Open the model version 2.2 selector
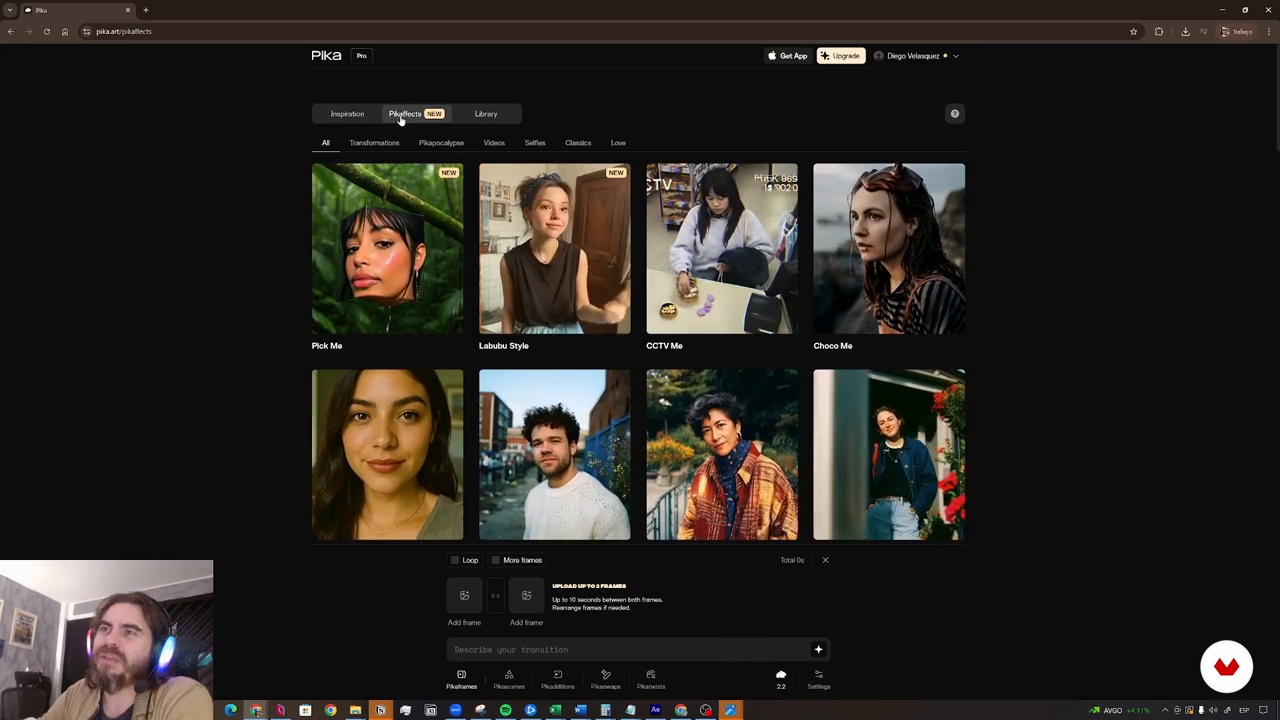 (781, 679)
